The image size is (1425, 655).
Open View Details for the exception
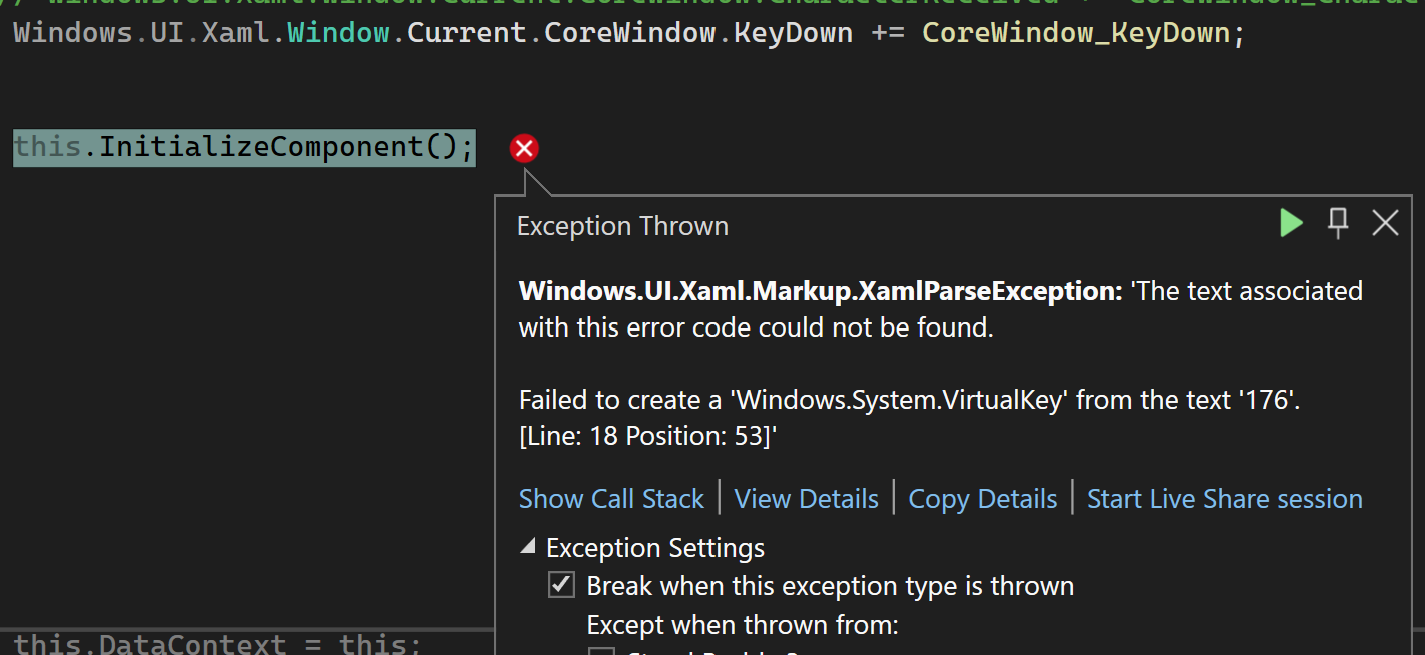[806, 498]
